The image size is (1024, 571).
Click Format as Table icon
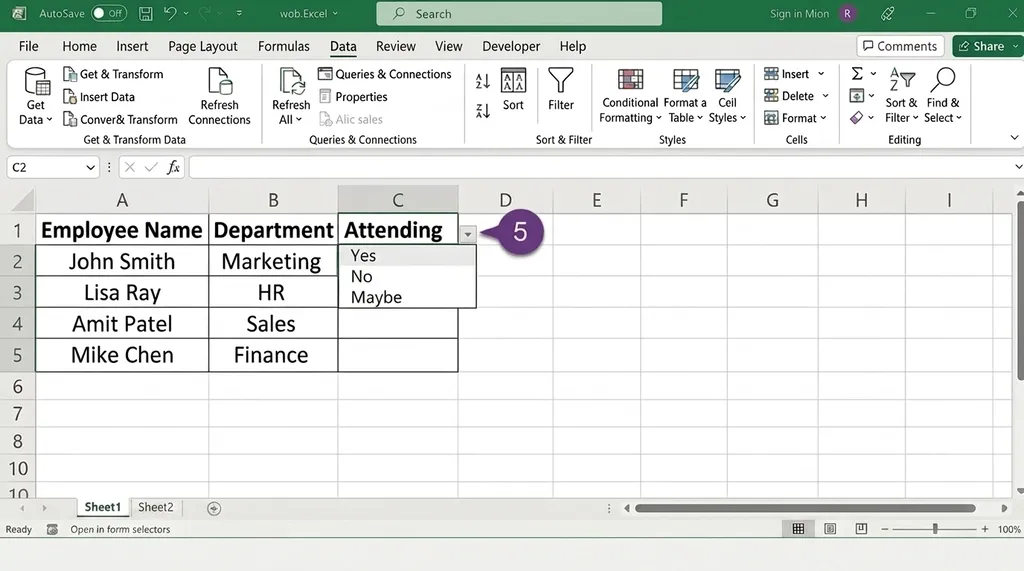686,80
